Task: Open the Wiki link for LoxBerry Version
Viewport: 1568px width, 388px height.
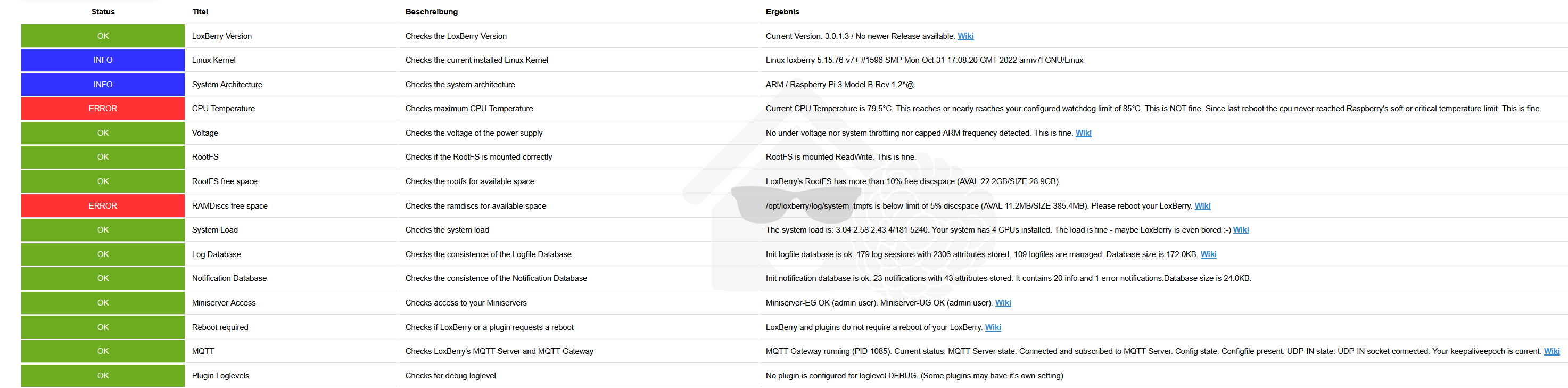Action: click(x=965, y=36)
